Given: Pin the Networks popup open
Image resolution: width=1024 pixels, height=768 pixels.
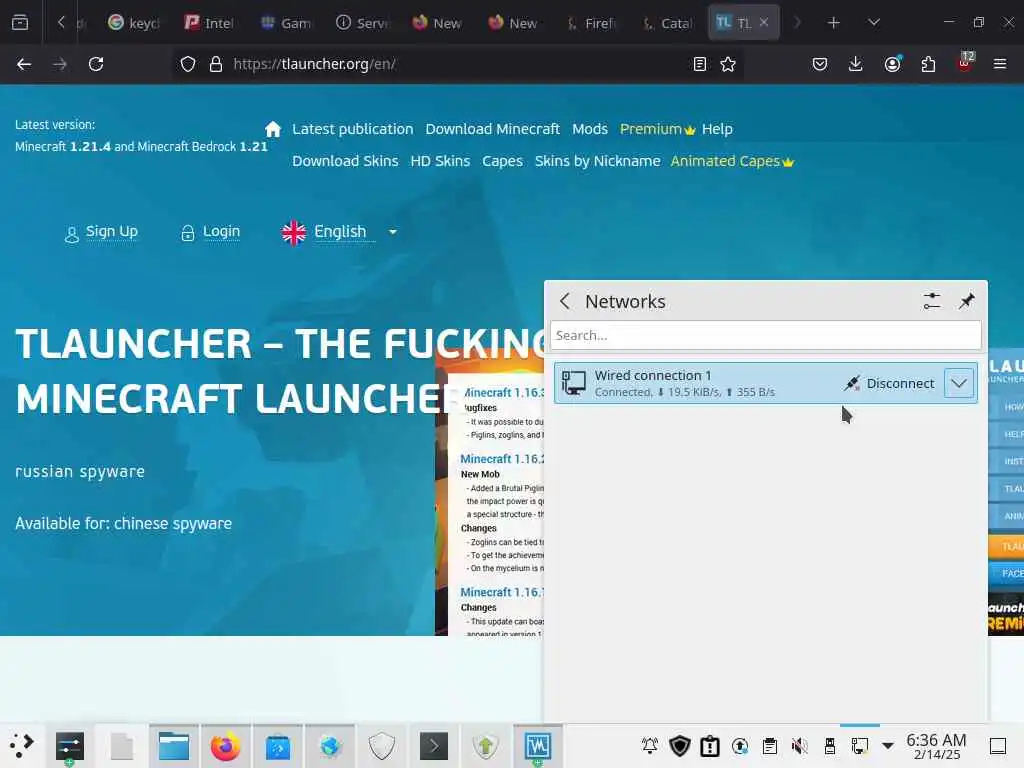Looking at the screenshot, I should click(967, 301).
